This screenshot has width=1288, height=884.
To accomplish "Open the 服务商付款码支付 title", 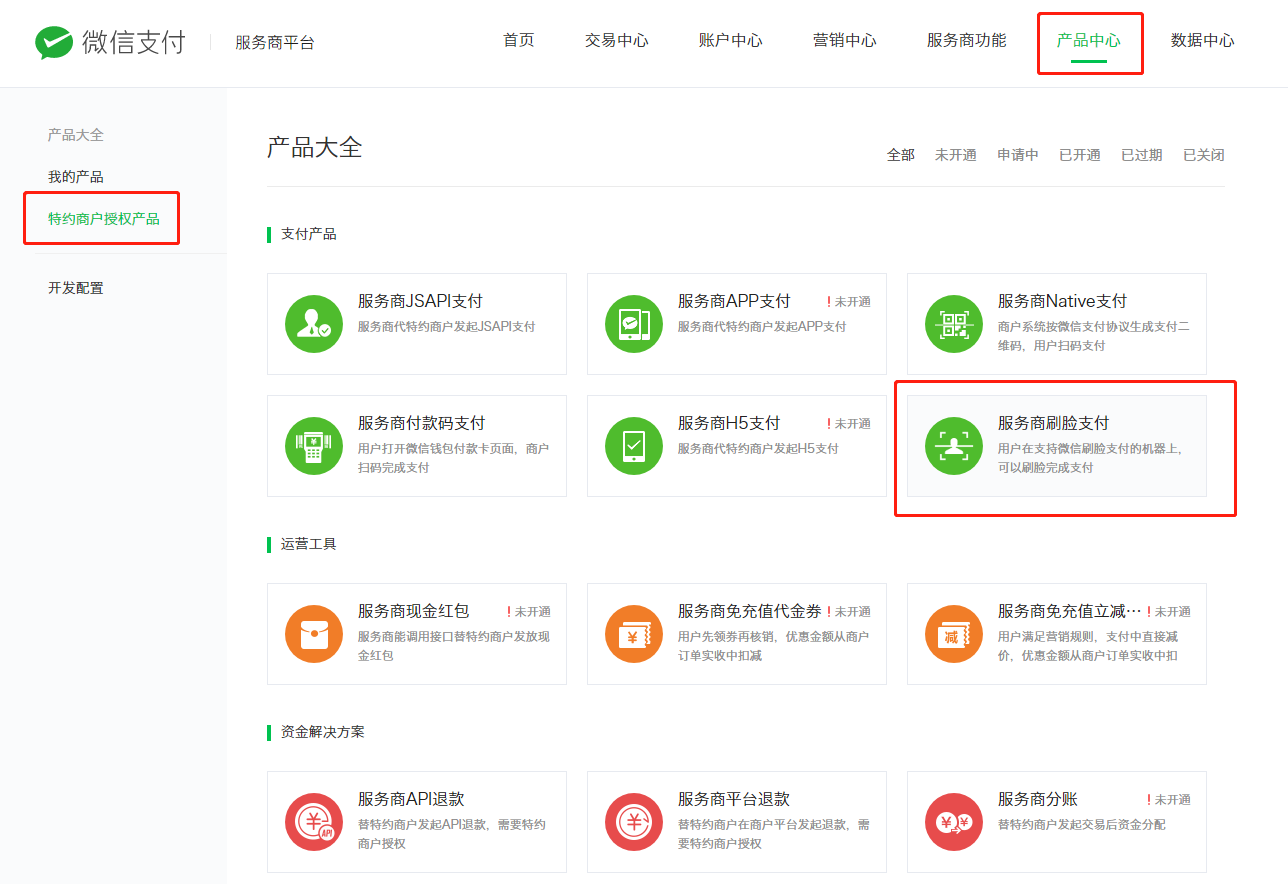I will (x=422, y=423).
